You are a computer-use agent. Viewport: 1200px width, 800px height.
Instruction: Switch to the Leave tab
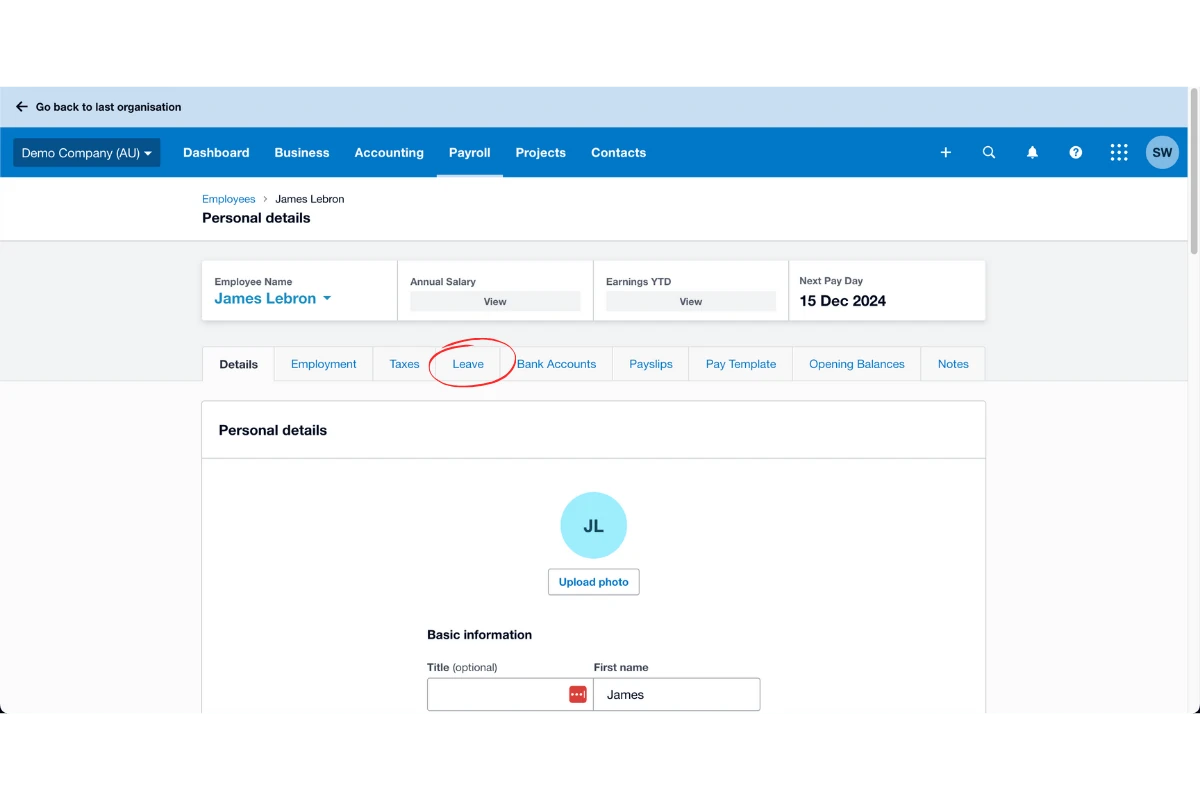pos(468,364)
